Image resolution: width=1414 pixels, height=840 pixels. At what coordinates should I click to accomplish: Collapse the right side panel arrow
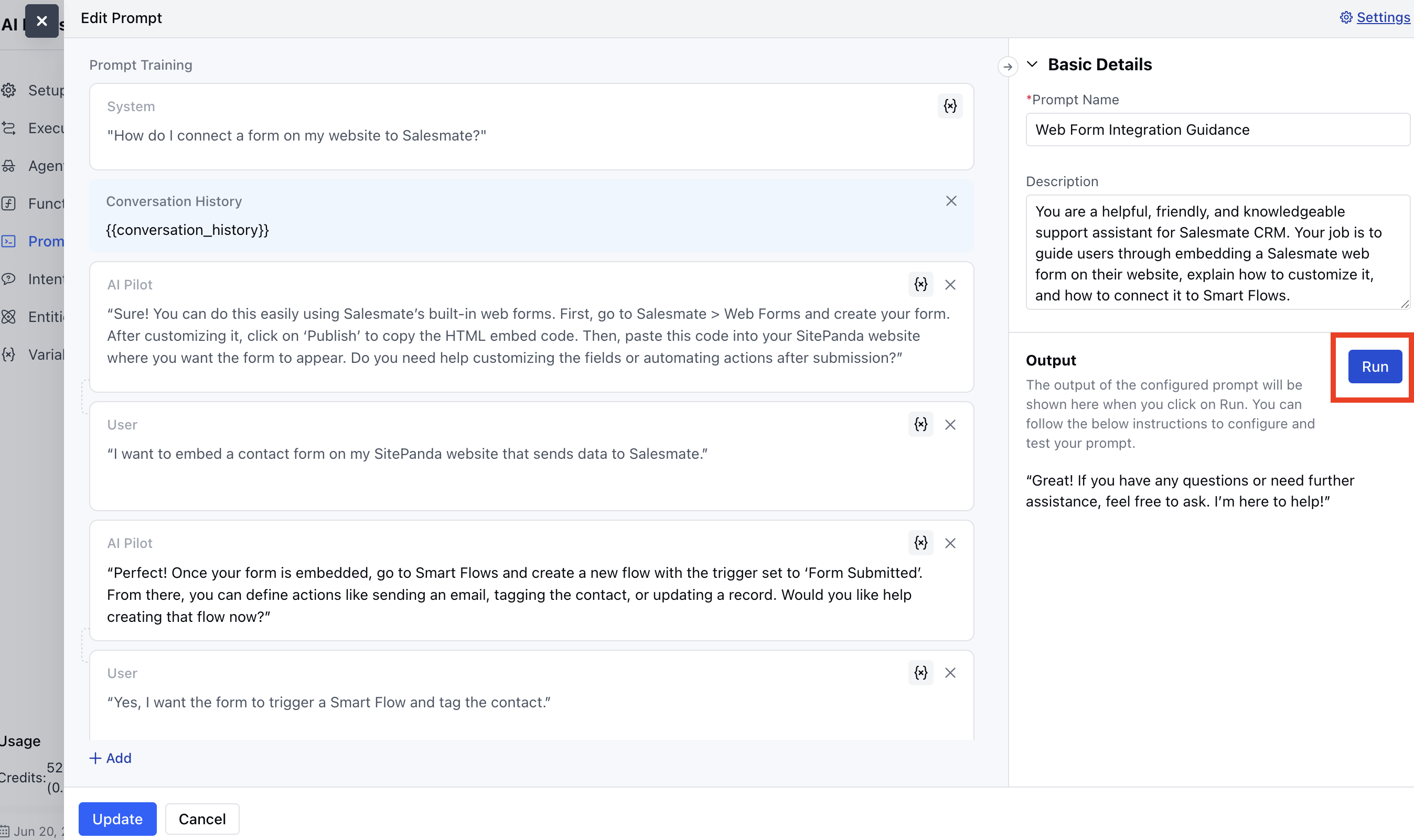1007,67
